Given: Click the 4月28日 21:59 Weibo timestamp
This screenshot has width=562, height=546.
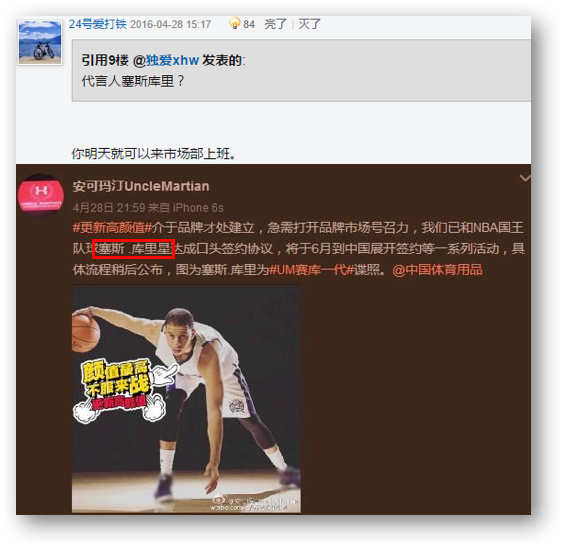Looking at the screenshot, I should pos(109,208).
